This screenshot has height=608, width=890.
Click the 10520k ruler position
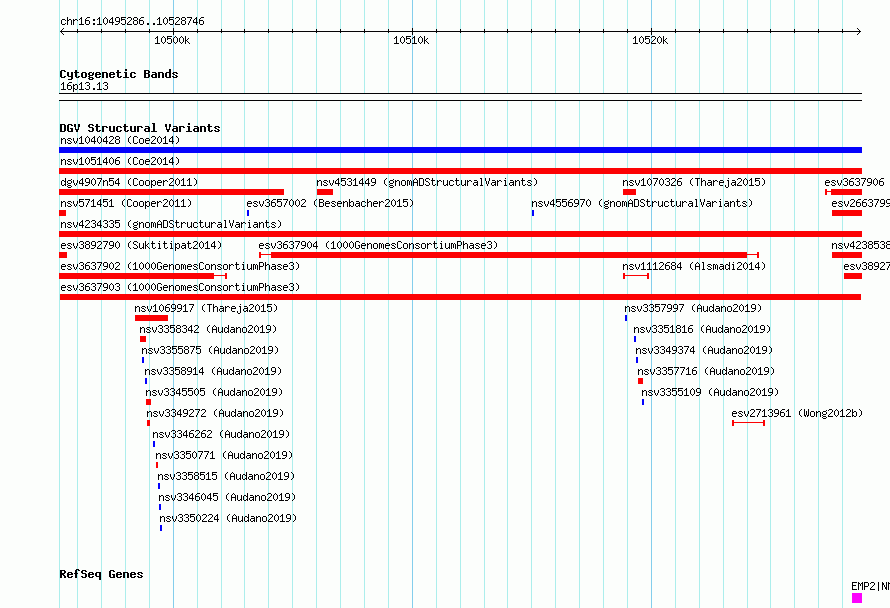click(x=650, y=40)
